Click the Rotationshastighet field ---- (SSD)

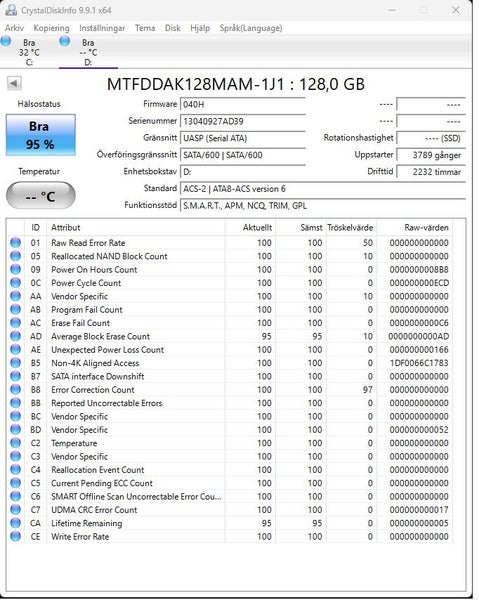point(431,138)
